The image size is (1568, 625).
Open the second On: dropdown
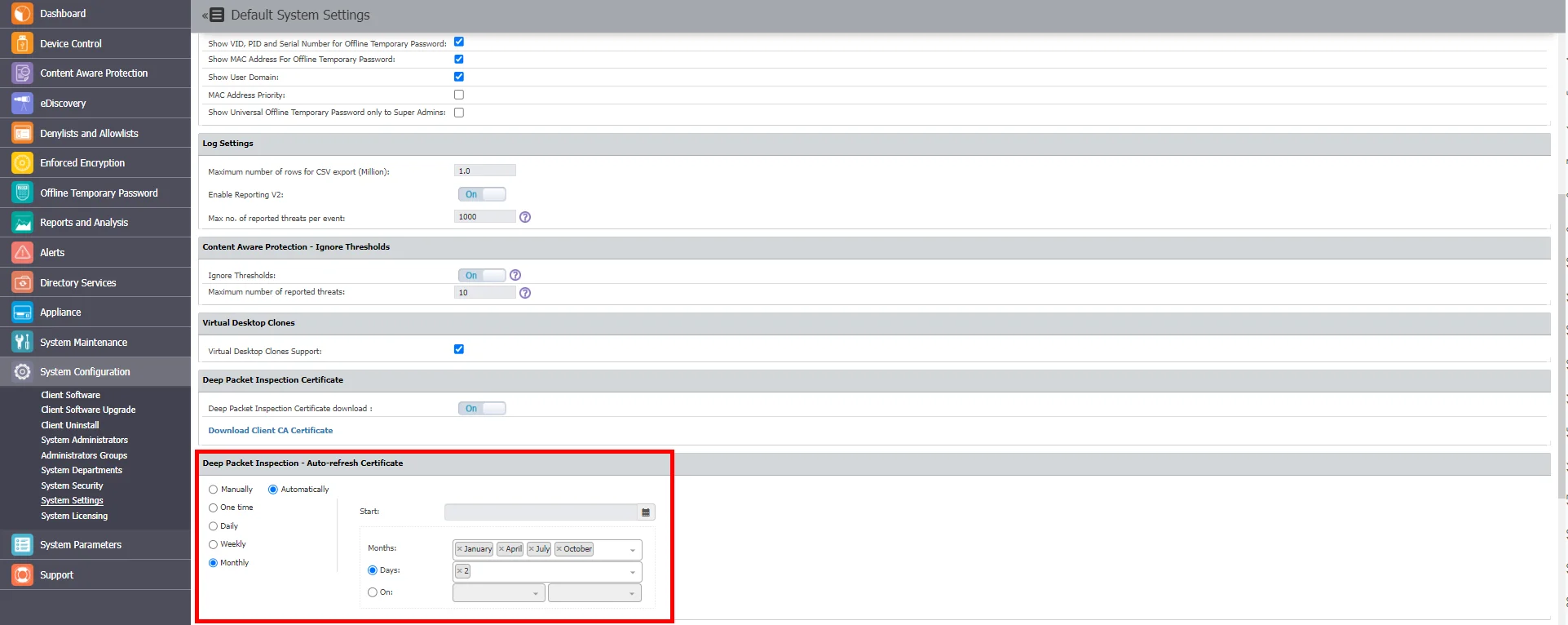click(x=595, y=593)
